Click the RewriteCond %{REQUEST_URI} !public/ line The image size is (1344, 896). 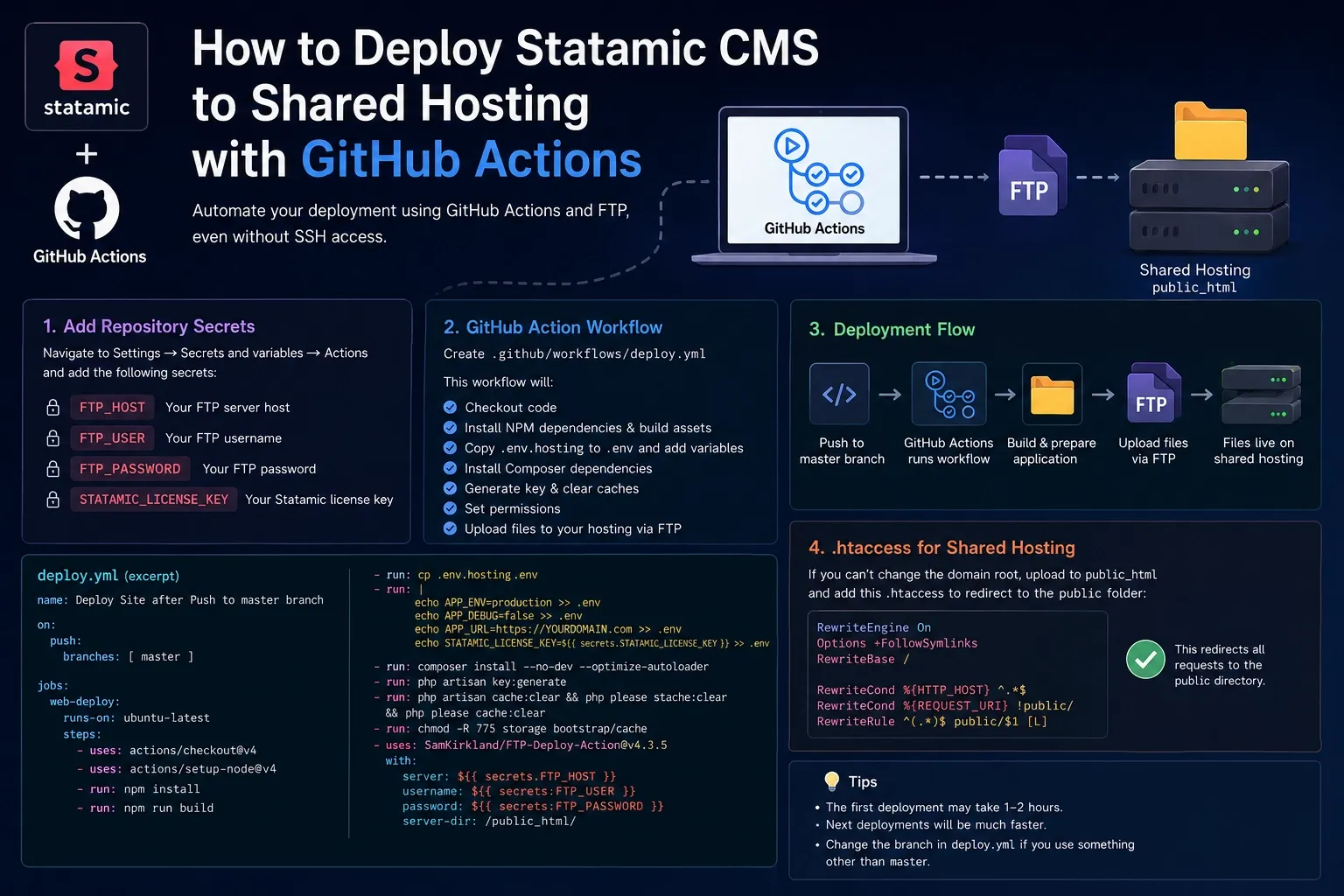pos(945,706)
